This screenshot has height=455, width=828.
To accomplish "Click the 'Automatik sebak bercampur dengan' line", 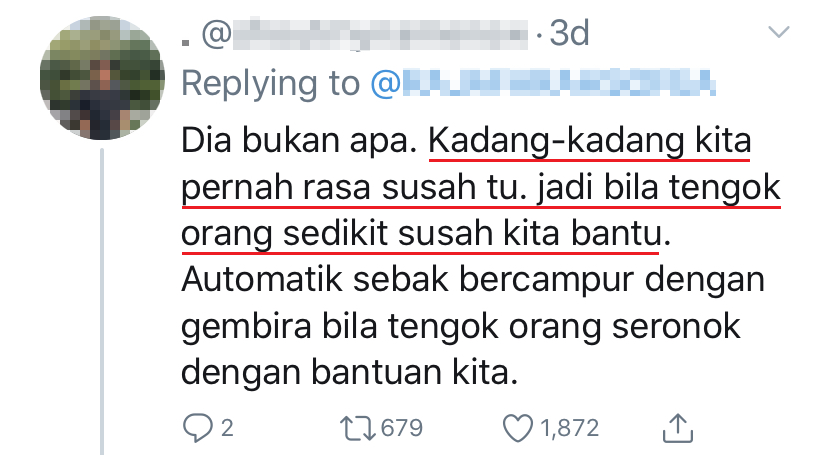I will pyautogui.click(x=473, y=280).
